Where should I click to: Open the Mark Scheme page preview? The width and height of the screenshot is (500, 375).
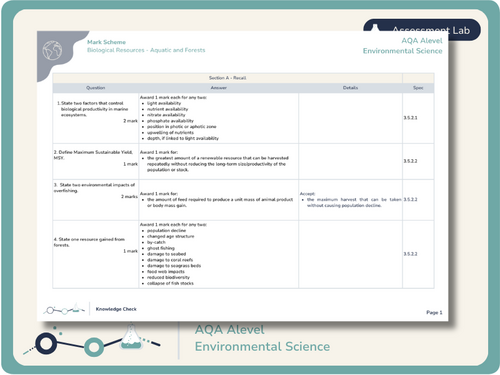pyautogui.click(x=243, y=176)
